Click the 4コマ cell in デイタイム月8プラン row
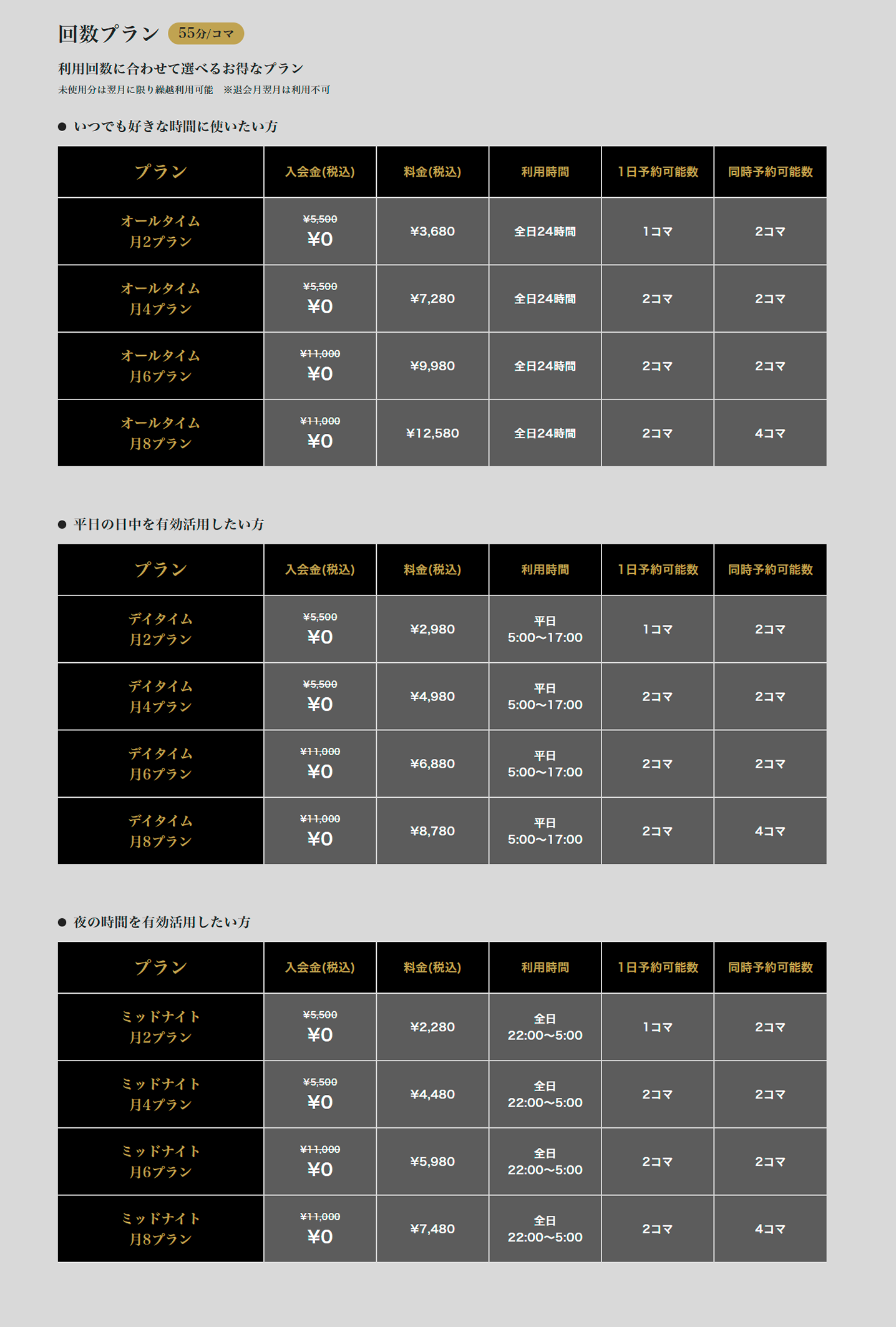896x1327 pixels. pos(770,831)
